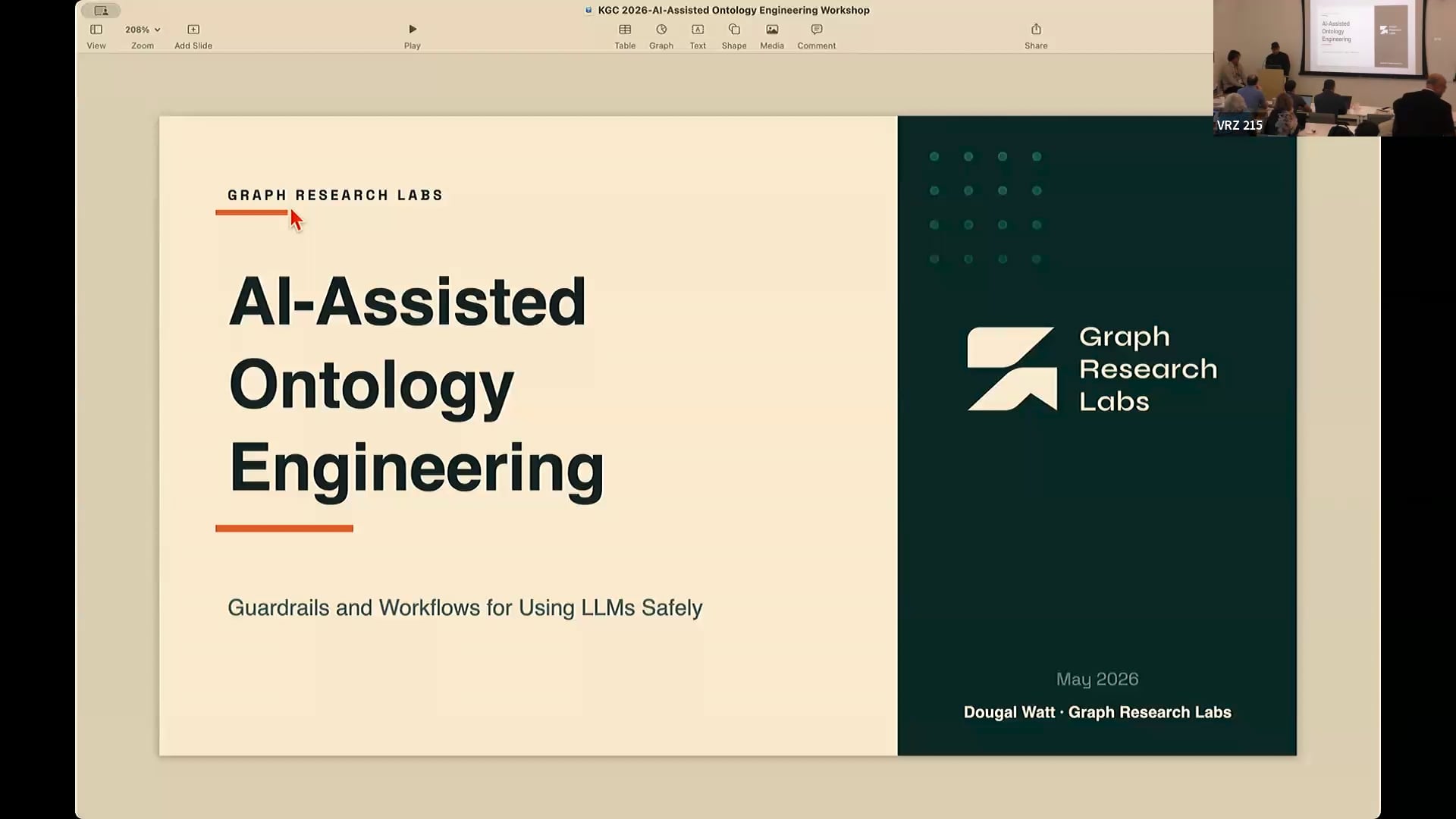Play the slideshow
The height and width of the screenshot is (819, 1456).
tap(413, 36)
